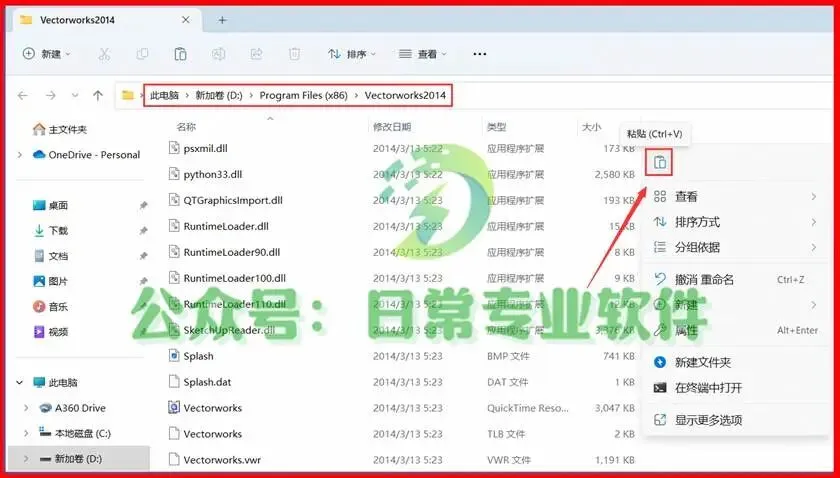Image resolution: width=840 pixels, height=478 pixels.
Task: Click the Copy icon in toolbar
Action: pyautogui.click(x=142, y=54)
